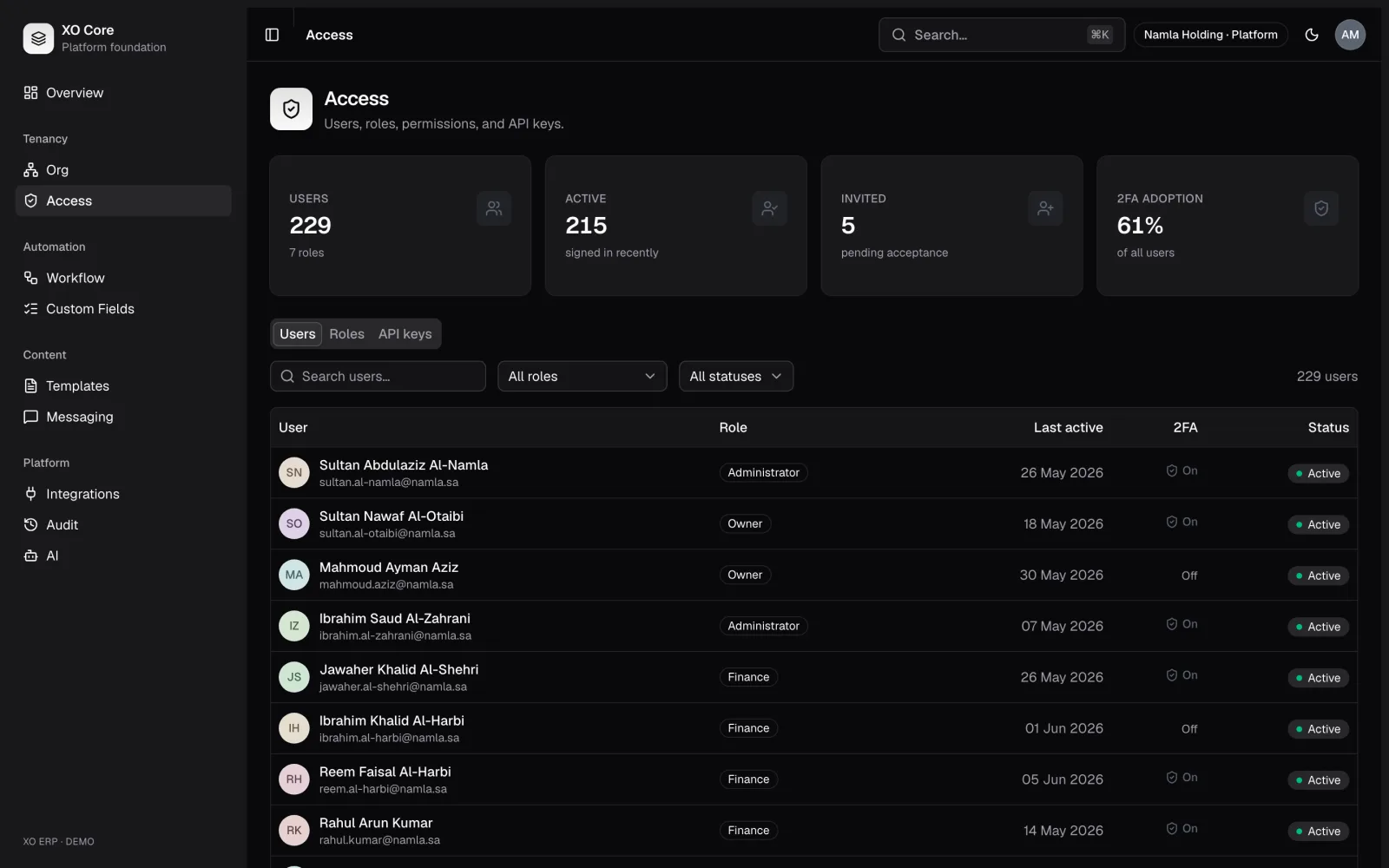Open Org in the sidebar
1389x868 pixels.
[123, 170]
